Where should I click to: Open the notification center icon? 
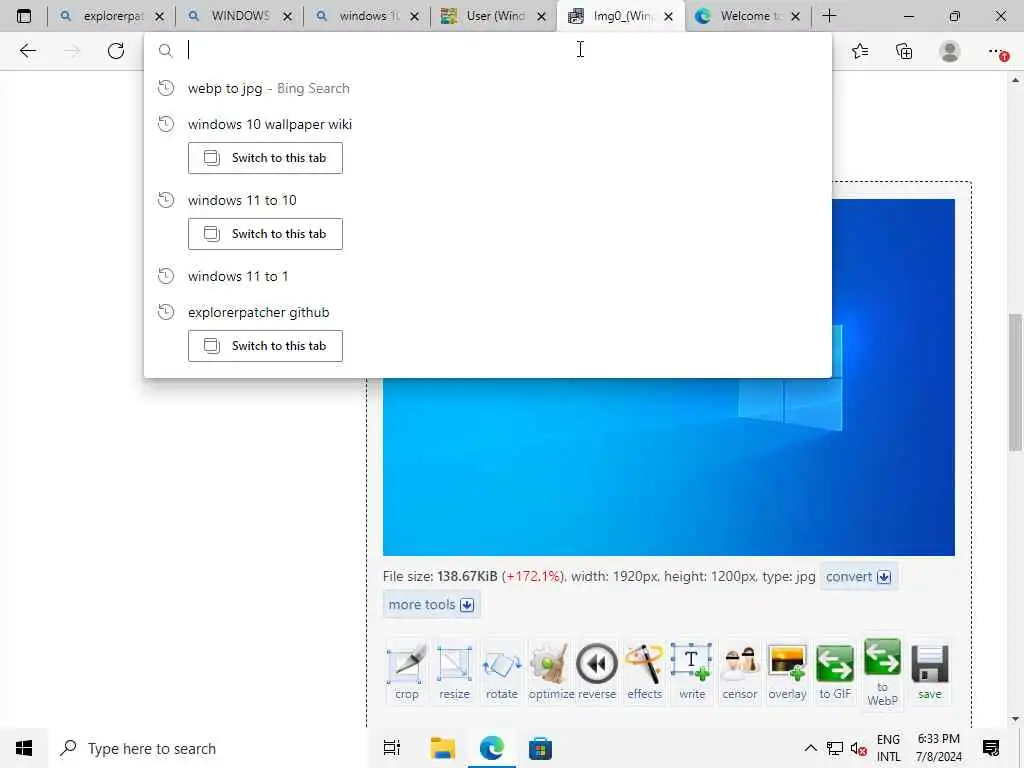pyautogui.click(x=991, y=748)
